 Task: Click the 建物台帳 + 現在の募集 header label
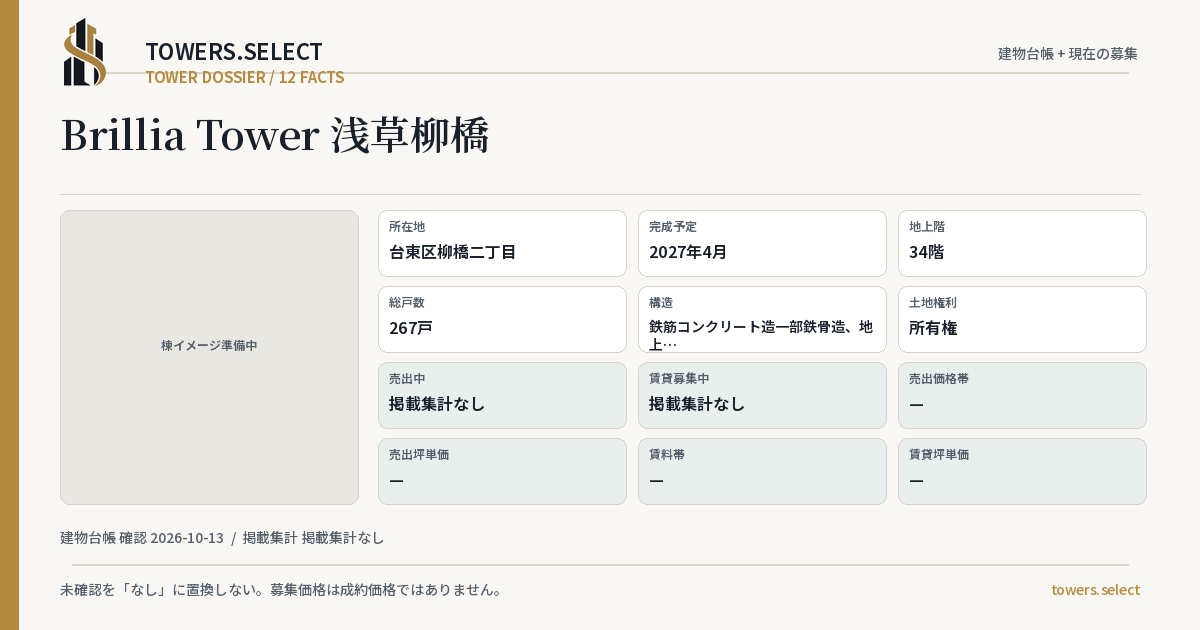point(1068,53)
